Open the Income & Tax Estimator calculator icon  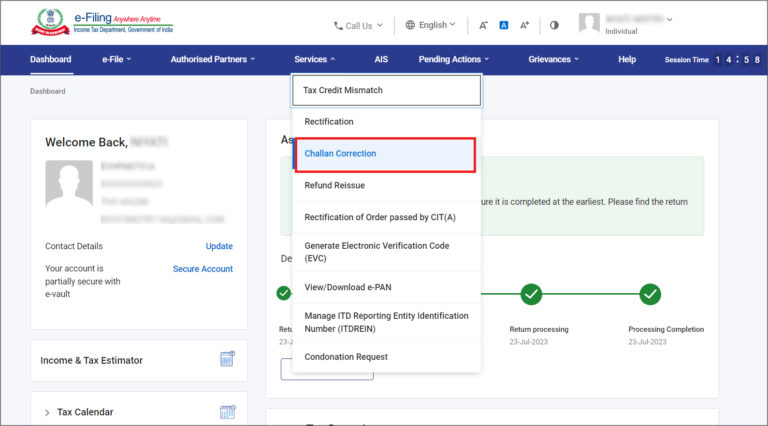(x=227, y=360)
